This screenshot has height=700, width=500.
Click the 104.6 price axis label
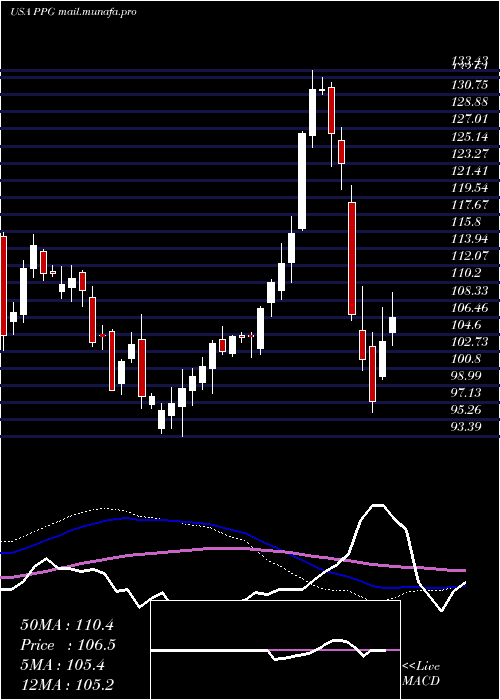(467, 325)
